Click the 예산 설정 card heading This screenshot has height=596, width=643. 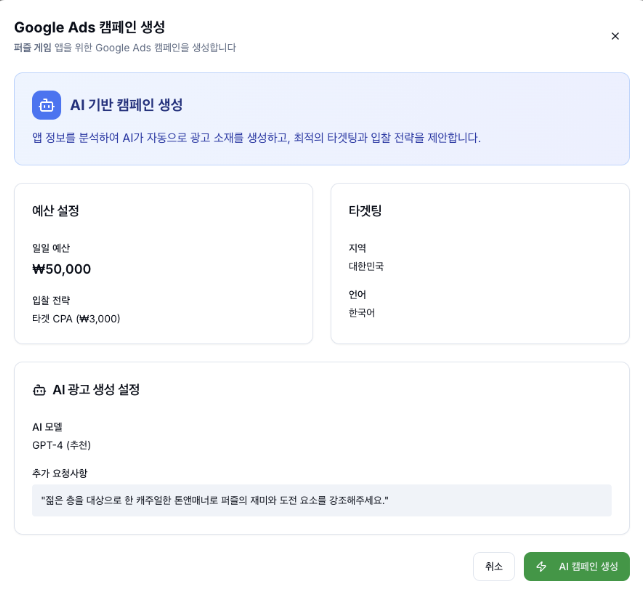click(x=55, y=211)
